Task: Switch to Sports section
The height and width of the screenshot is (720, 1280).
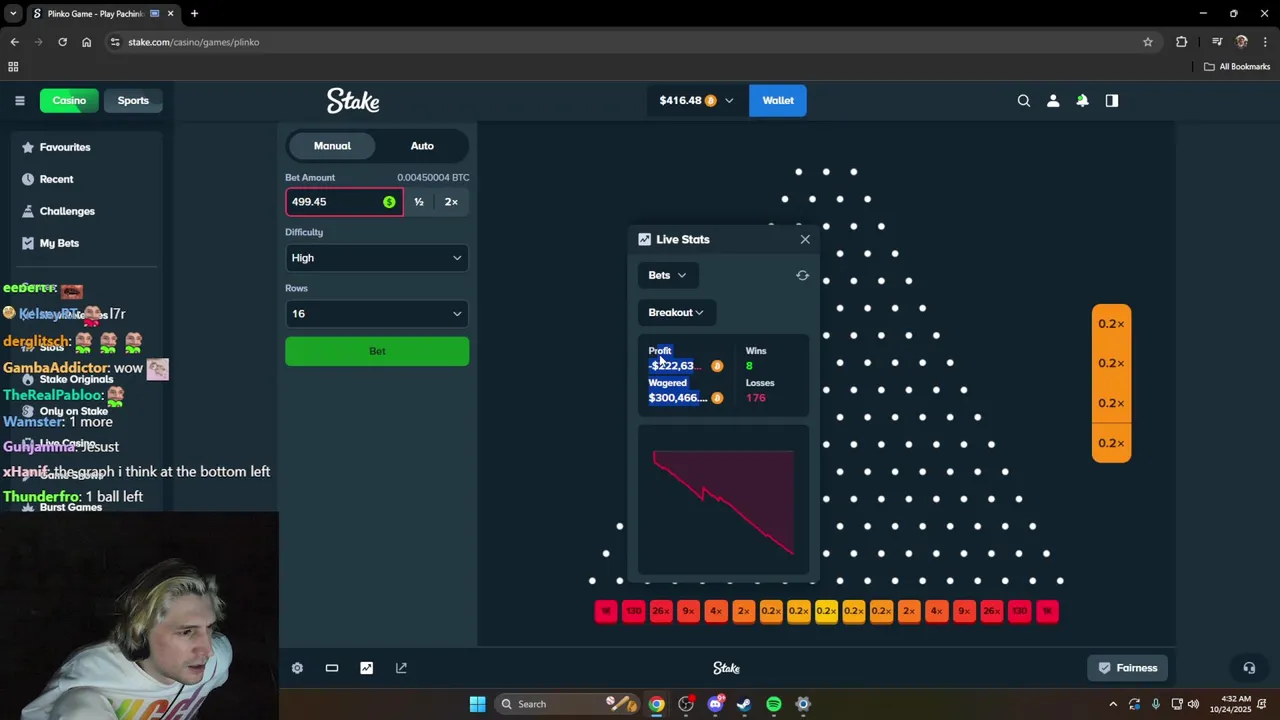Action: 133,100
